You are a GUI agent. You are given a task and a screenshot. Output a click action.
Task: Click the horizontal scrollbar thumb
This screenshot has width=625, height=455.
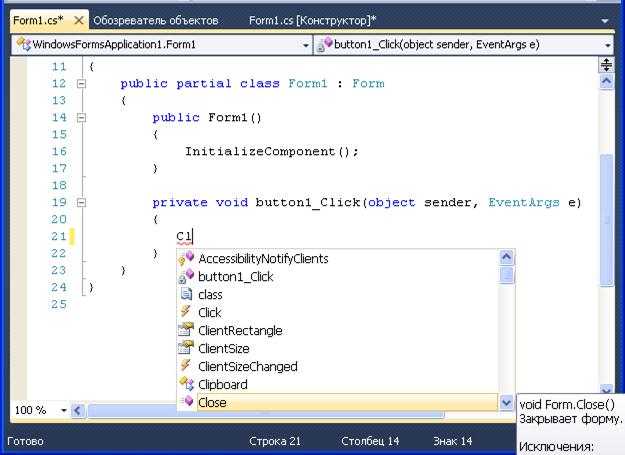[x=266, y=411]
